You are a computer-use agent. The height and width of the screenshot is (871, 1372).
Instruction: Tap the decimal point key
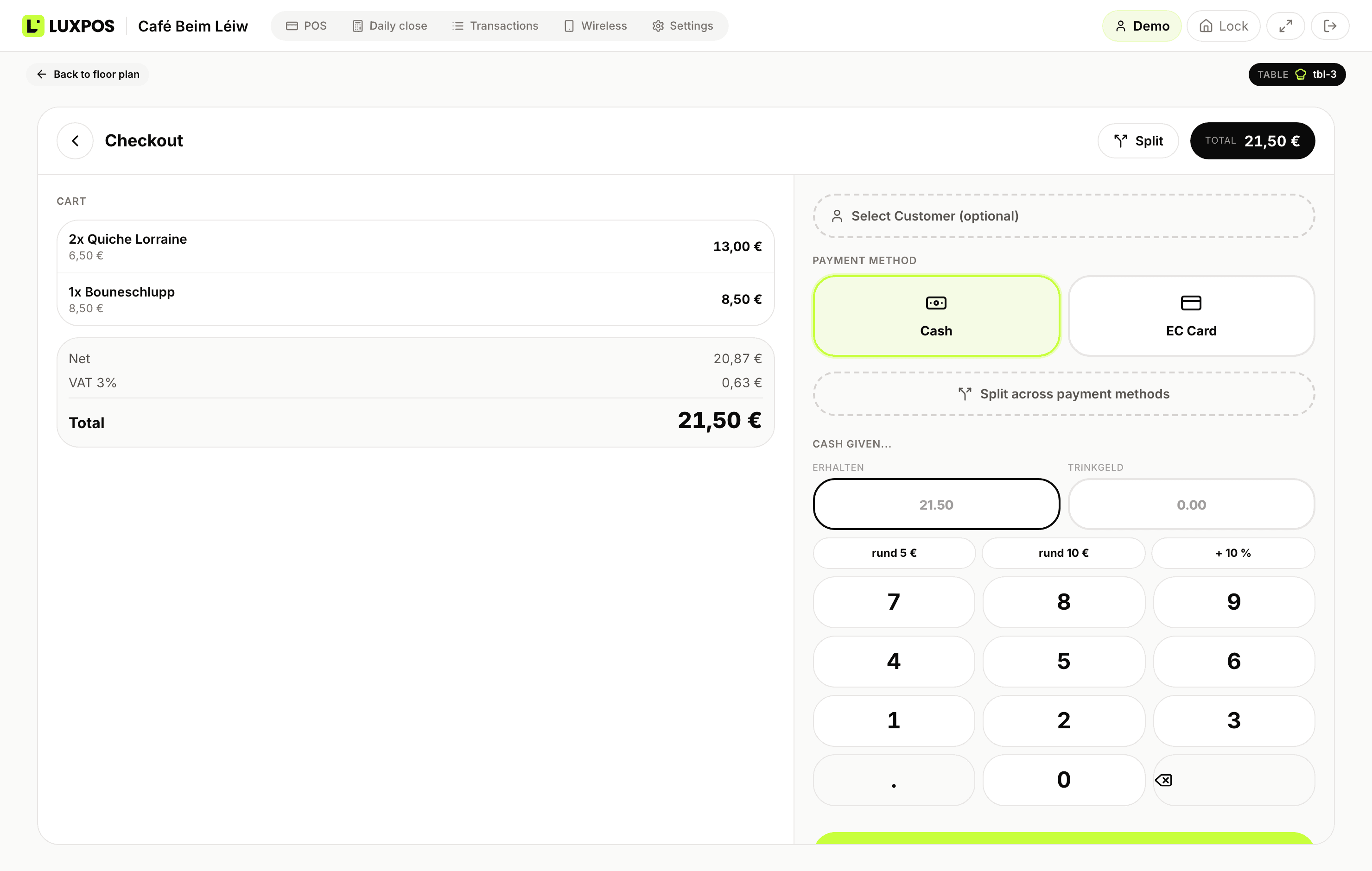point(894,780)
